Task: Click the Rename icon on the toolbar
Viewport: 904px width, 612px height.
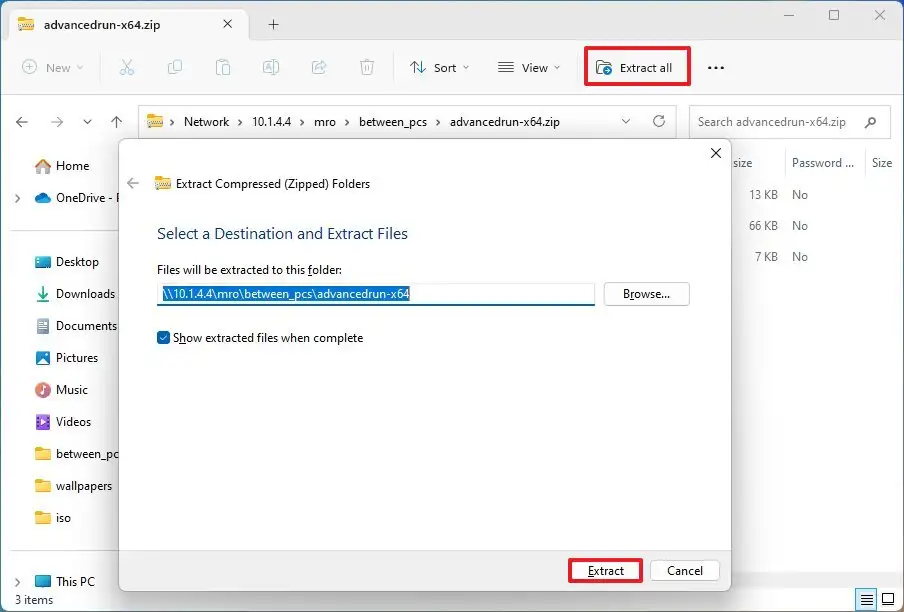Action: (x=270, y=67)
